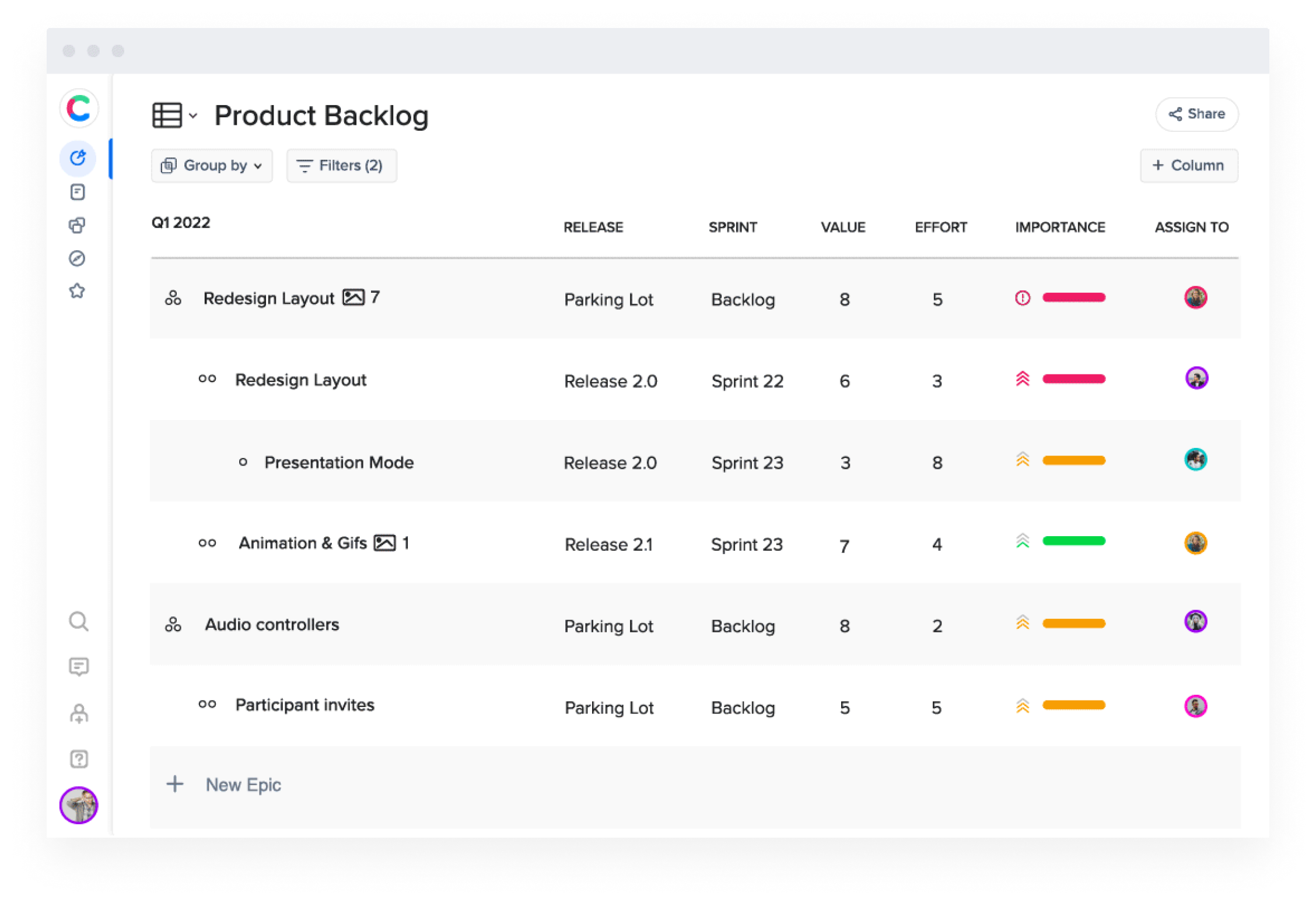Click the invite user icon in sidebar
Screen dimensions: 1316x903
click(79, 713)
